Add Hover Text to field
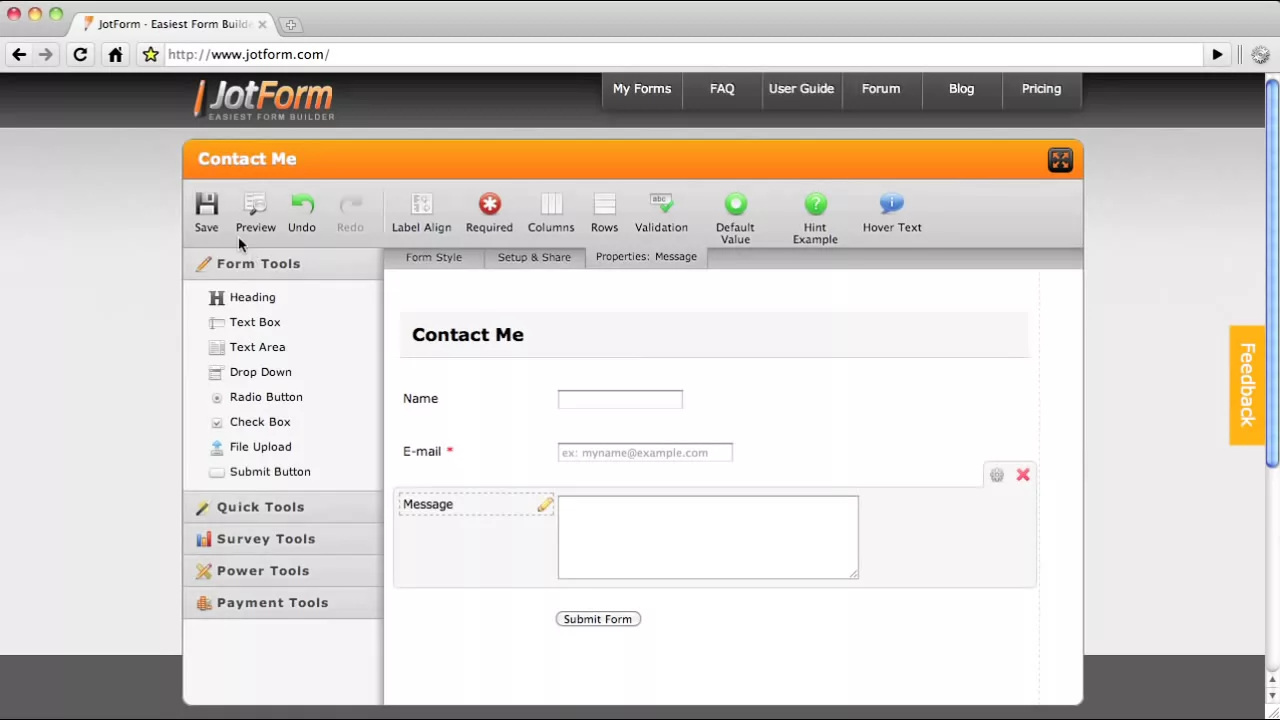1280x720 pixels. pos(892,213)
